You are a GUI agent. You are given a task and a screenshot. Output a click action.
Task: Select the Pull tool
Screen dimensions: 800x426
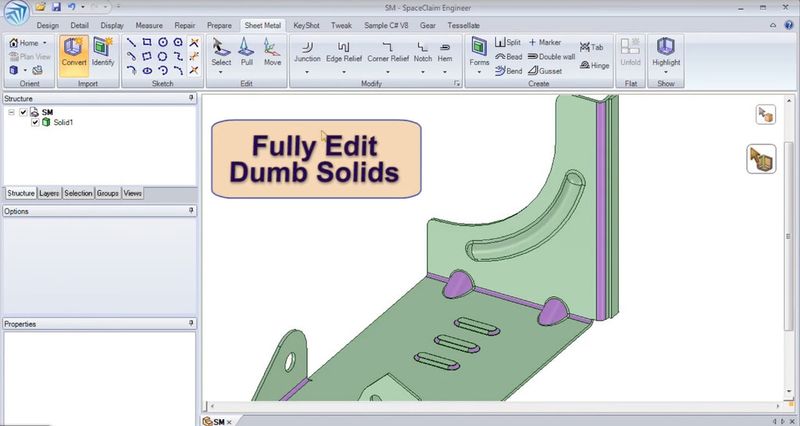click(x=246, y=52)
